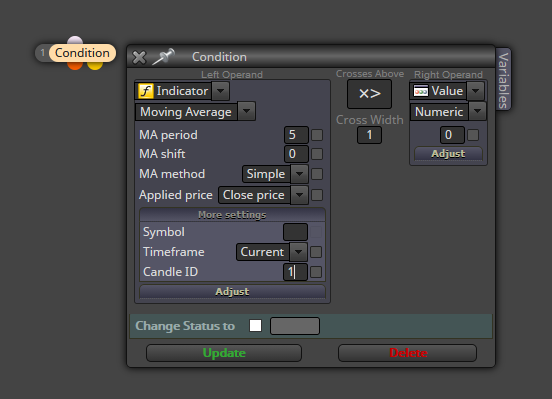Toggle the Symbol checkbox

(x=316, y=232)
